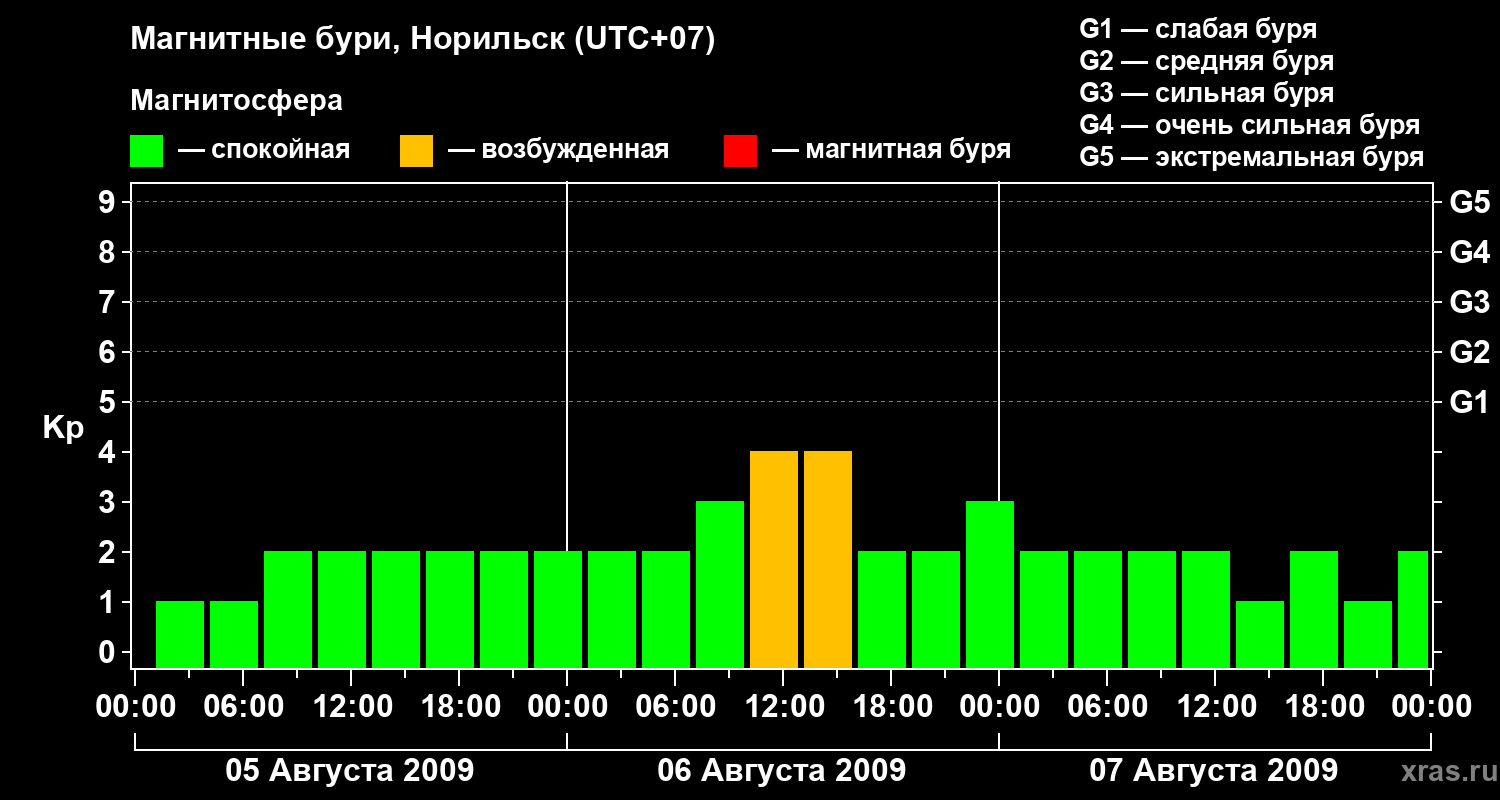Click the '05 Августа 2009' date label
The height and width of the screenshot is (800, 1500).
pyautogui.click(x=350, y=770)
